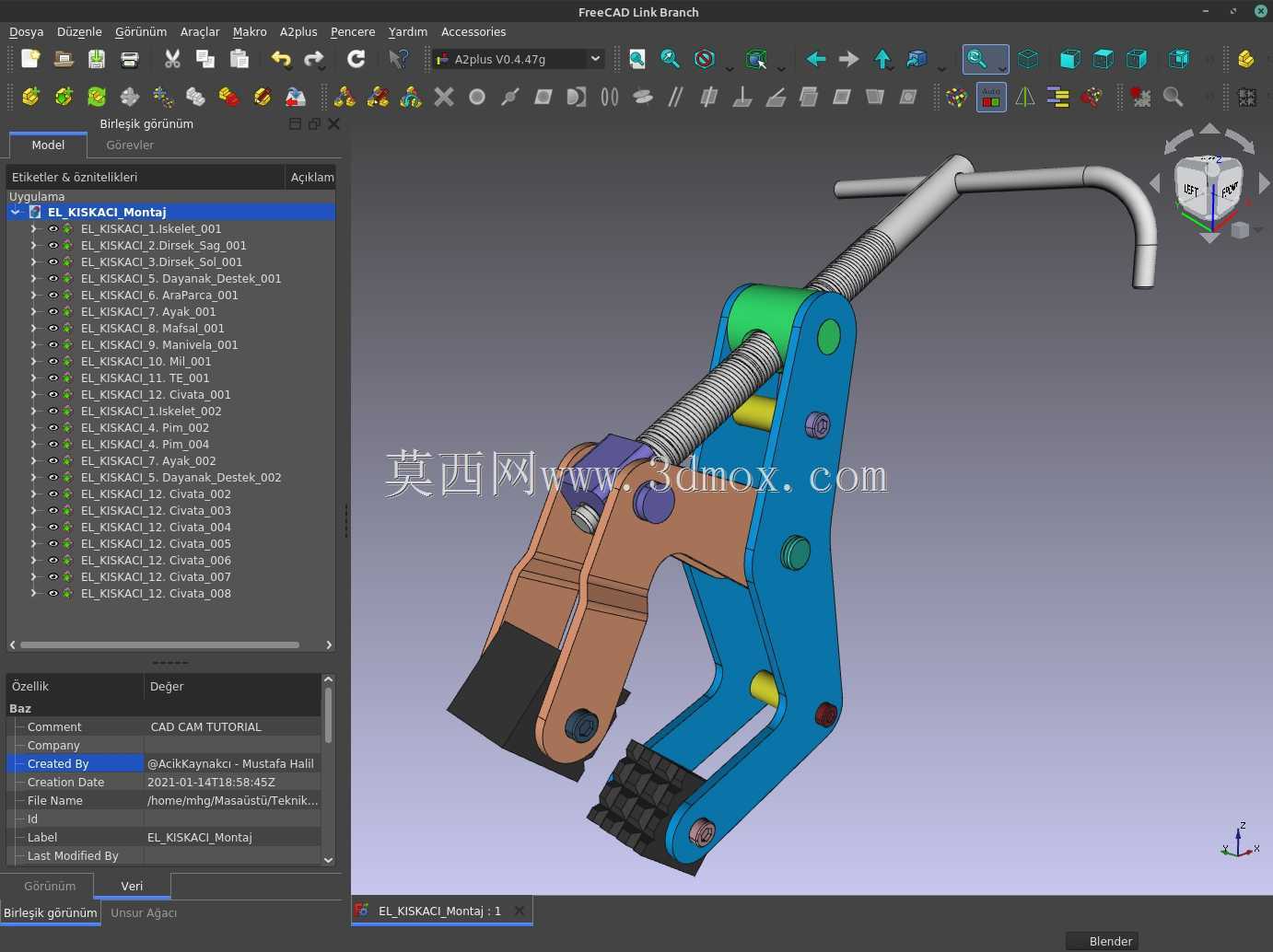Select the EL_KISKACI_Montaj : 1 document tab
Screen dimensions: 1273x952
(x=441, y=911)
